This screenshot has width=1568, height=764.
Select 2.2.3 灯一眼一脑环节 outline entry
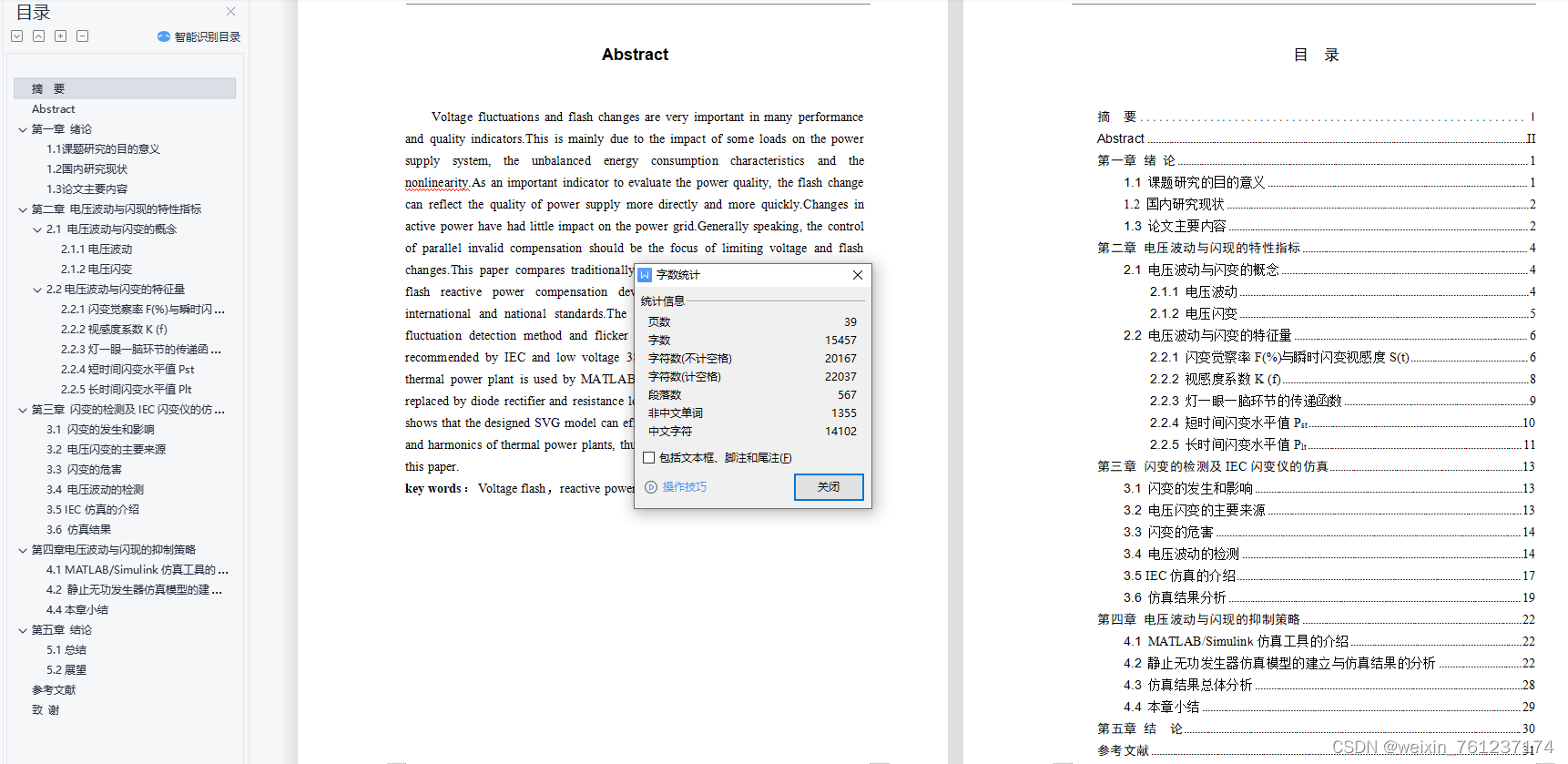point(141,350)
